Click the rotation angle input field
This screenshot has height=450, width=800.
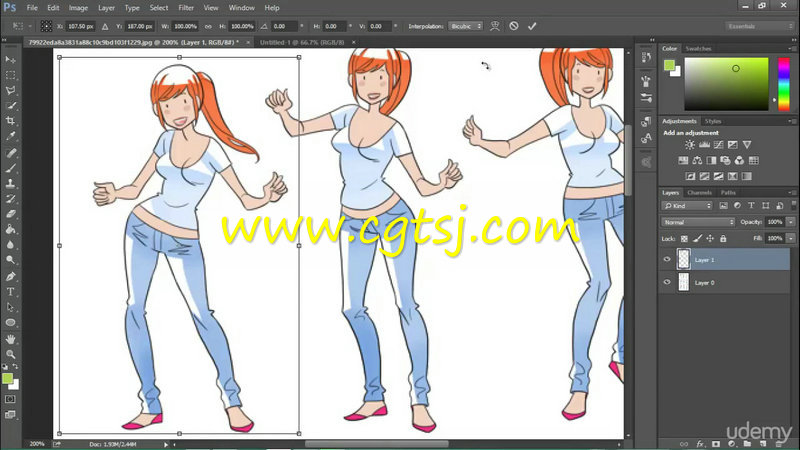pyautogui.click(x=285, y=26)
